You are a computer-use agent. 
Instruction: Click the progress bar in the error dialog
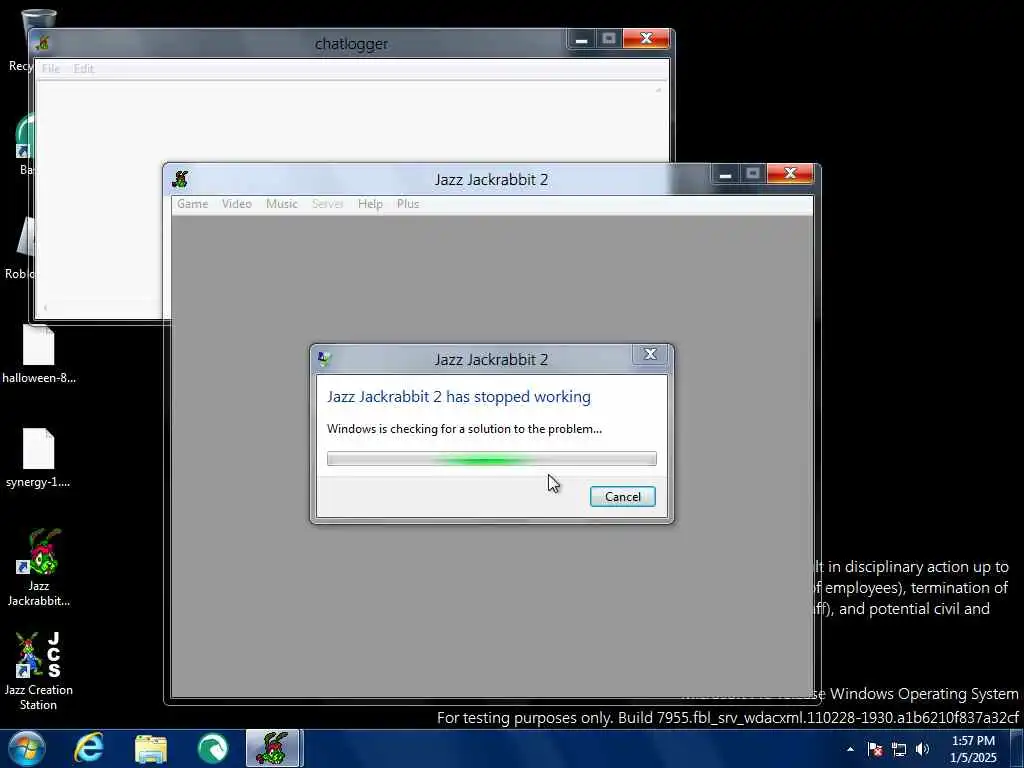coord(492,458)
